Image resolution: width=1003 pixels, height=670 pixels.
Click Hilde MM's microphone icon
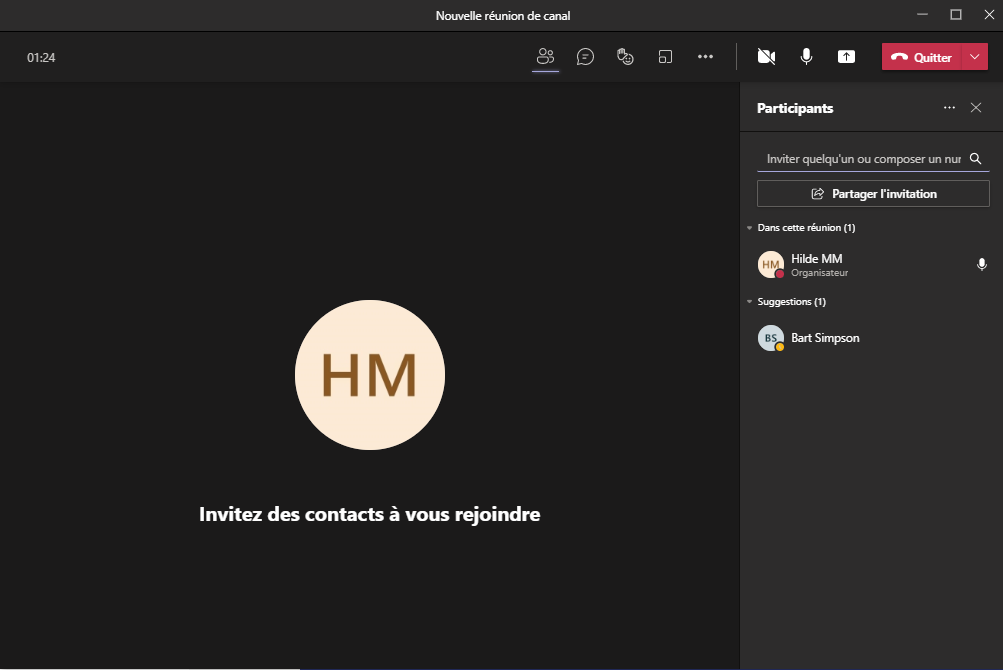click(x=981, y=264)
